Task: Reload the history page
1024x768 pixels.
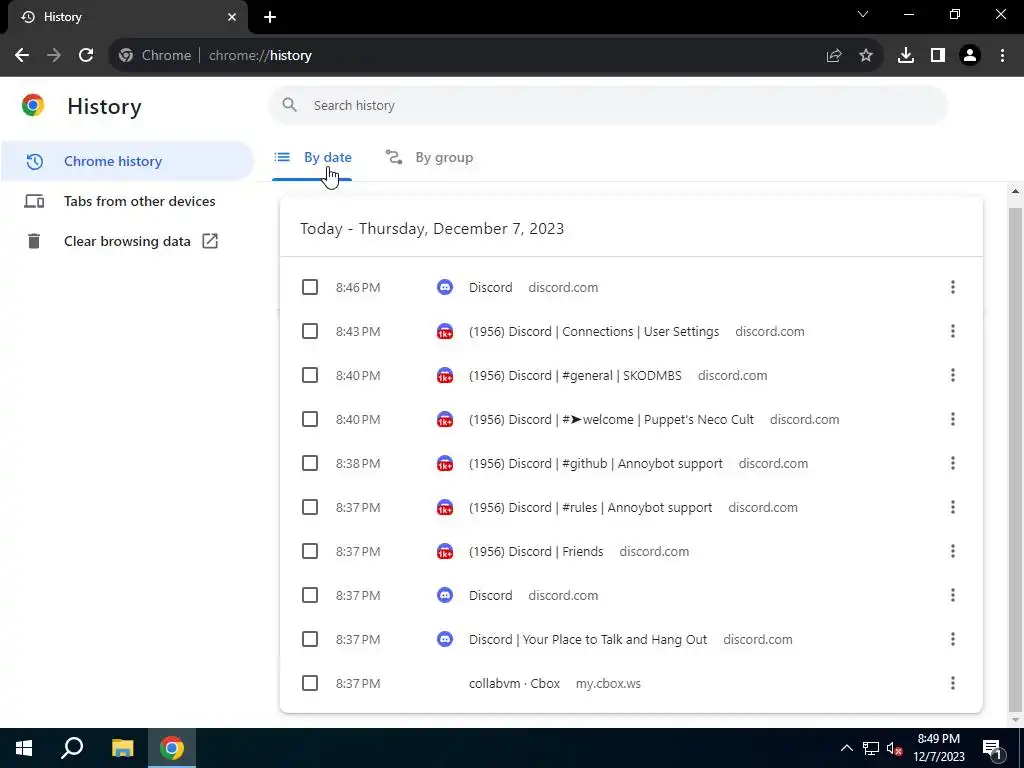Action: tap(86, 56)
